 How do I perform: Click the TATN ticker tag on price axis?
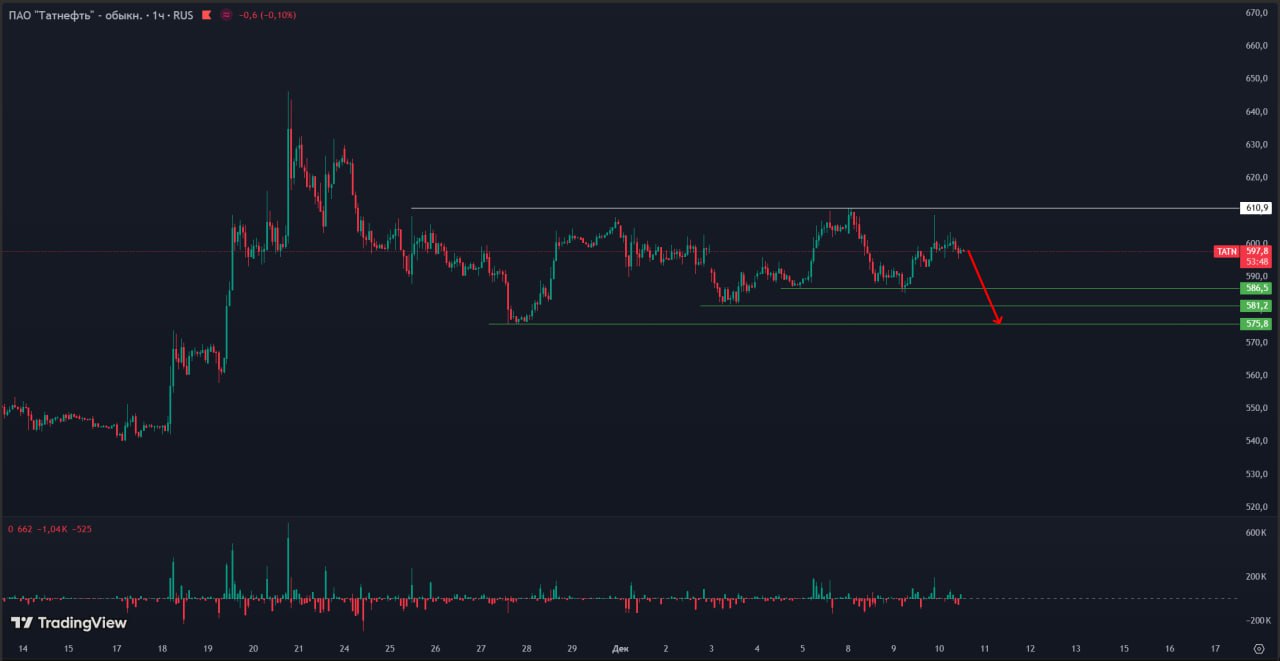point(1226,252)
